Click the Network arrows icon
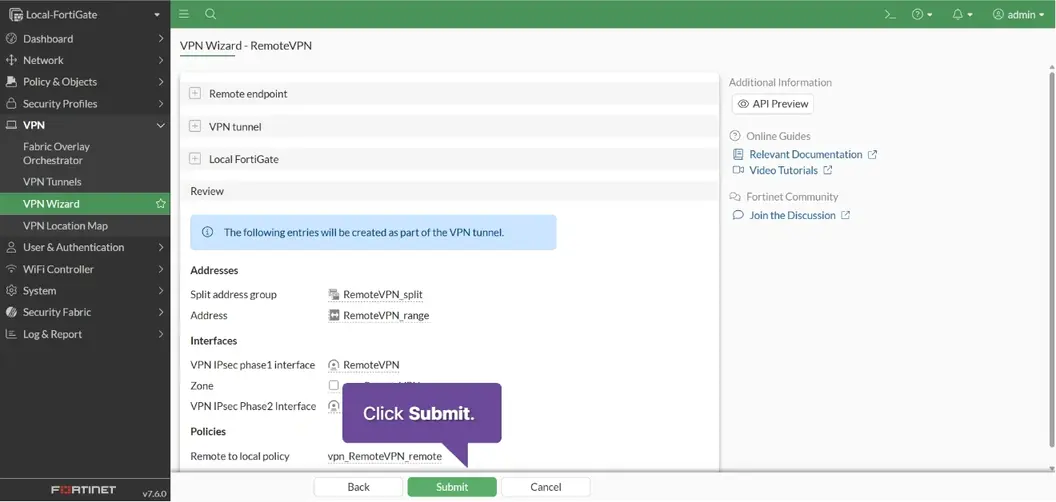Image resolution: width=1056 pixels, height=502 pixels. pyautogui.click(x=11, y=60)
